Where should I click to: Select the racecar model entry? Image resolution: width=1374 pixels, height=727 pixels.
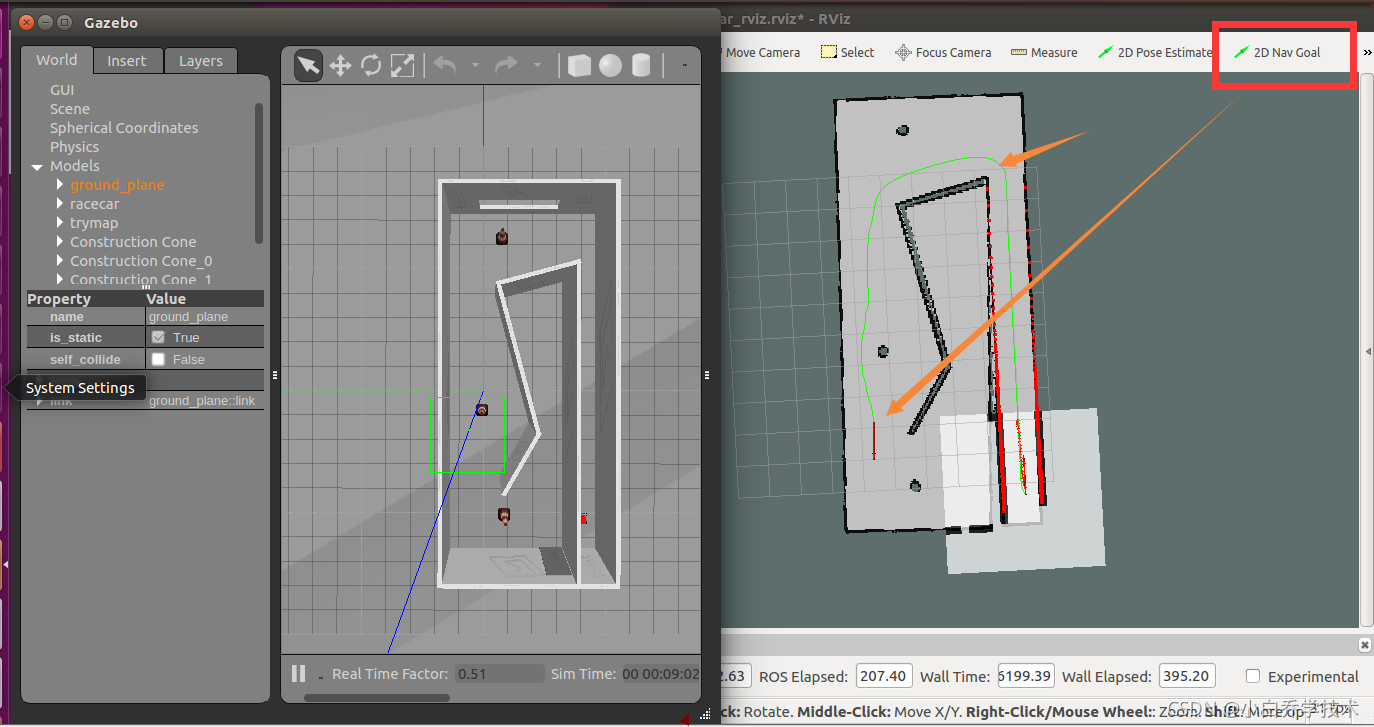click(95, 204)
